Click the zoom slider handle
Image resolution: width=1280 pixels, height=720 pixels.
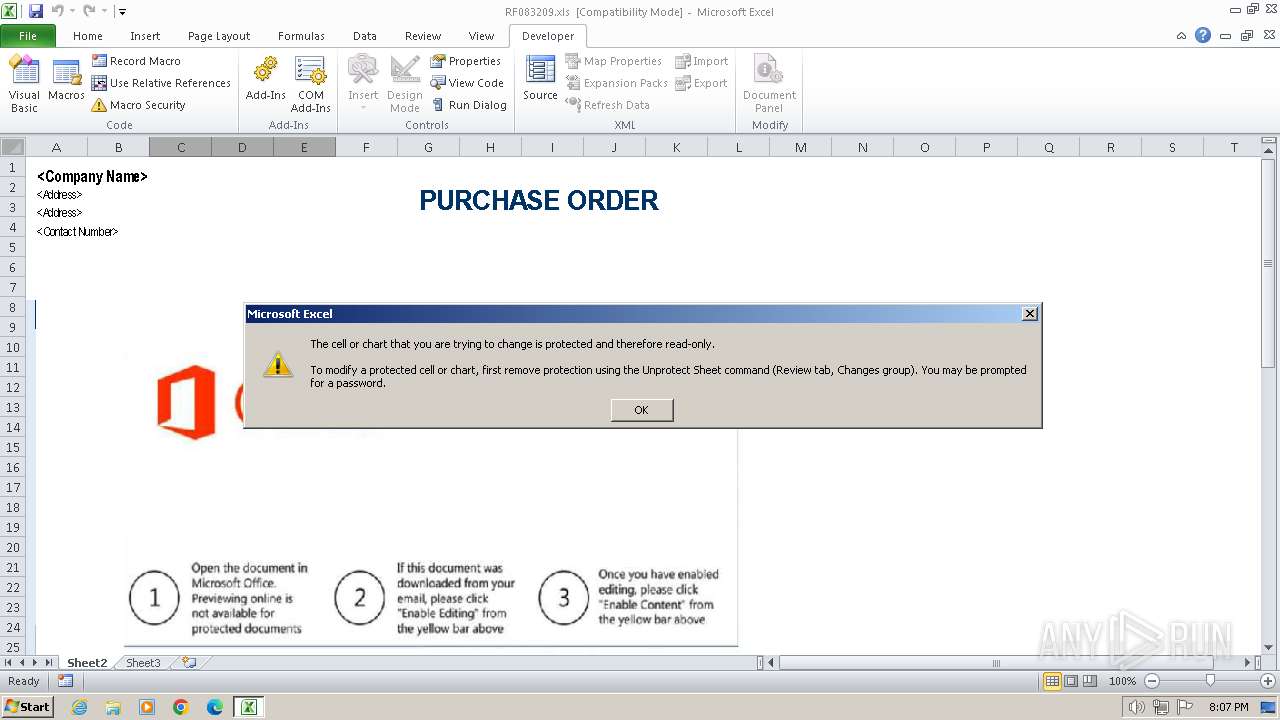tap(1210, 681)
